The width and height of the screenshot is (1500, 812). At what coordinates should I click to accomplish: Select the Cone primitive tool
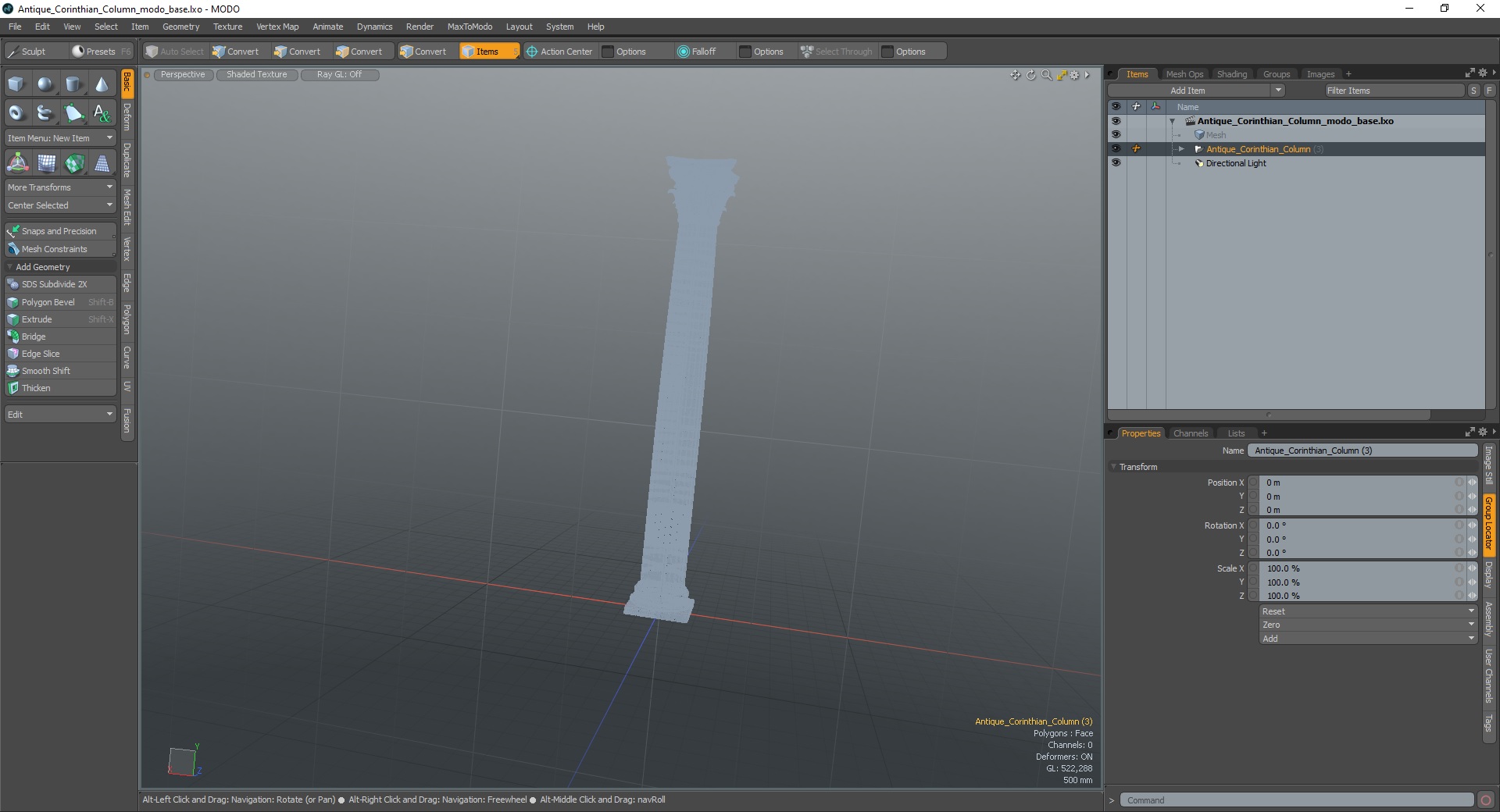(x=102, y=84)
